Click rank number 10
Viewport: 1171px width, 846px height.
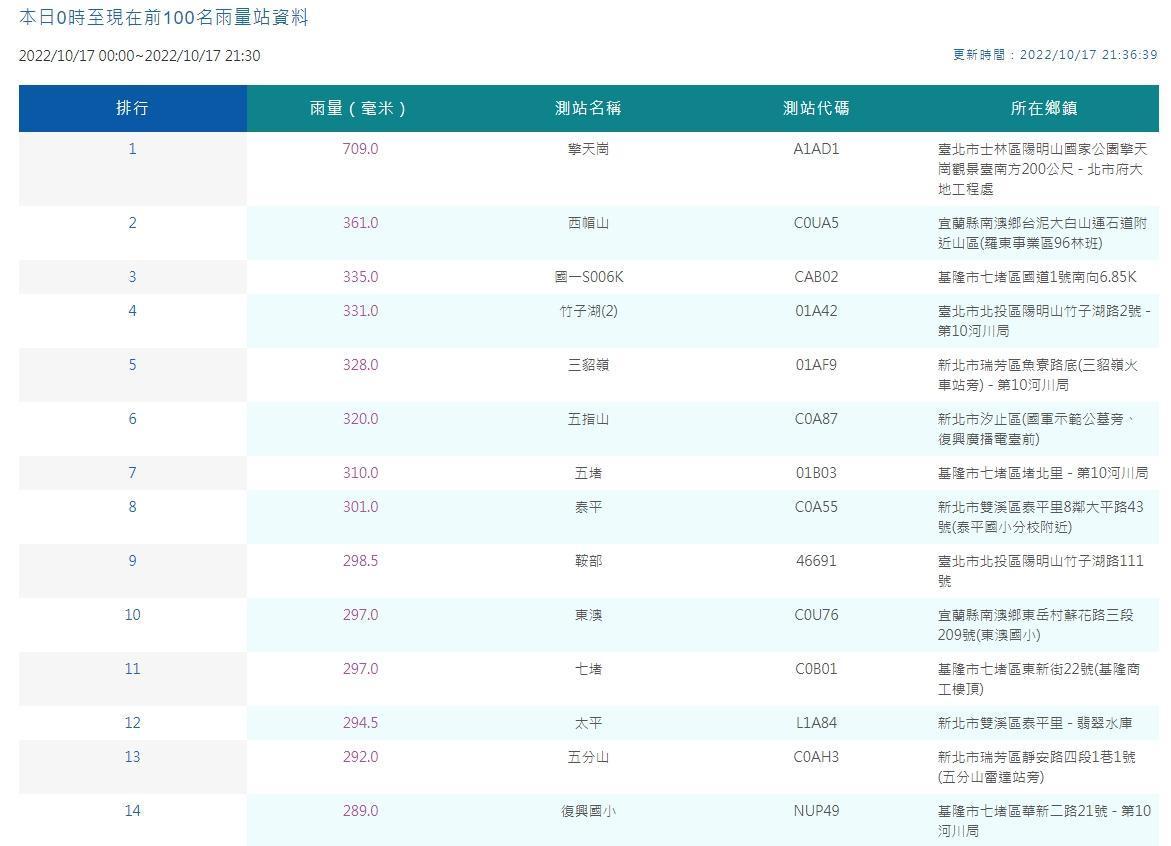[132, 615]
